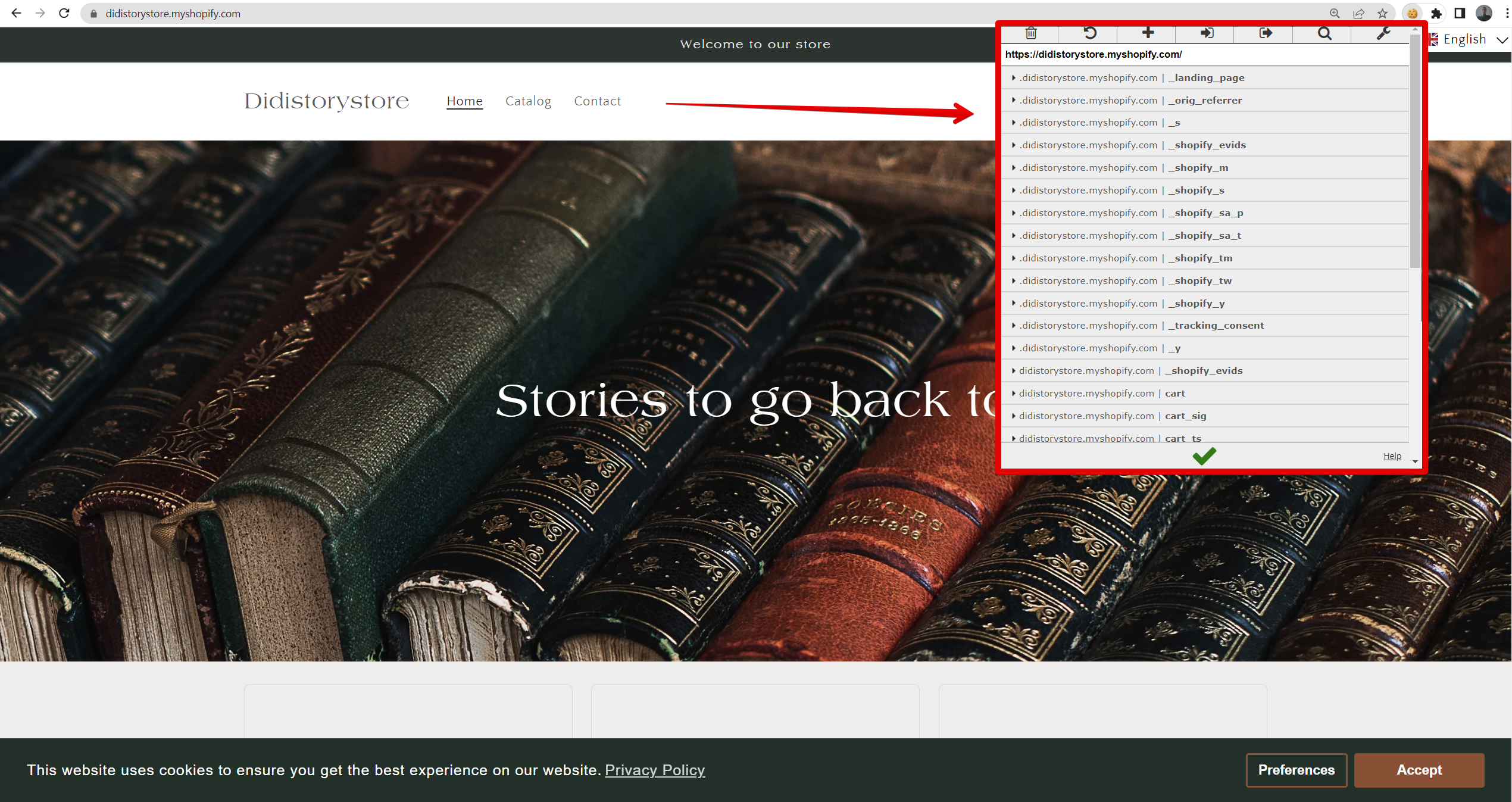The width and height of the screenshot is (1512, 802).
Task: Click the delete all cookies trash icon
Action: [1031, 33]
